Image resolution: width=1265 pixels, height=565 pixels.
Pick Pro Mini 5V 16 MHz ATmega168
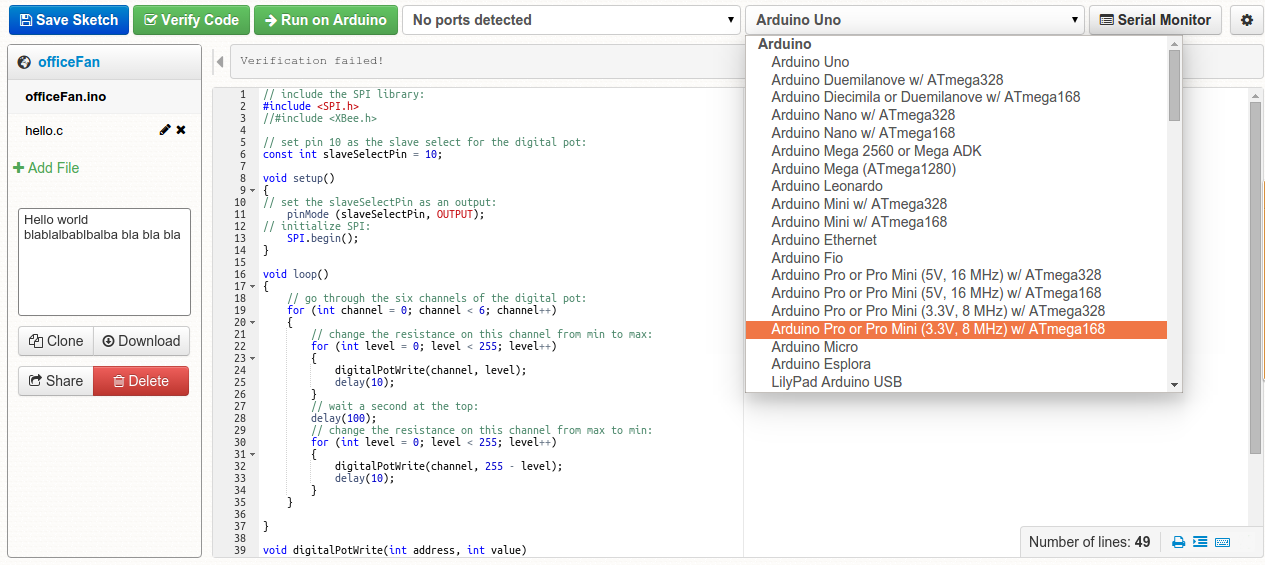(x=956, y=293)
